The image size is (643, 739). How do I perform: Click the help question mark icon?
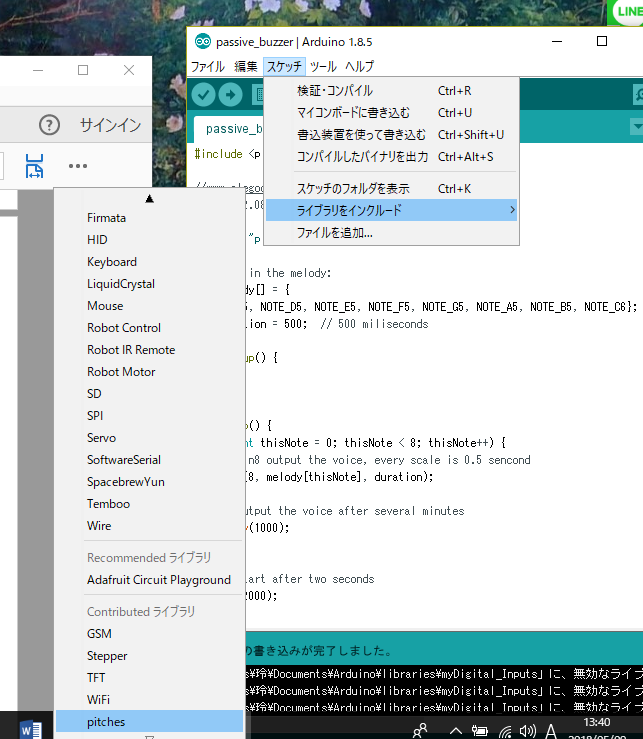(x=49, y=125)
